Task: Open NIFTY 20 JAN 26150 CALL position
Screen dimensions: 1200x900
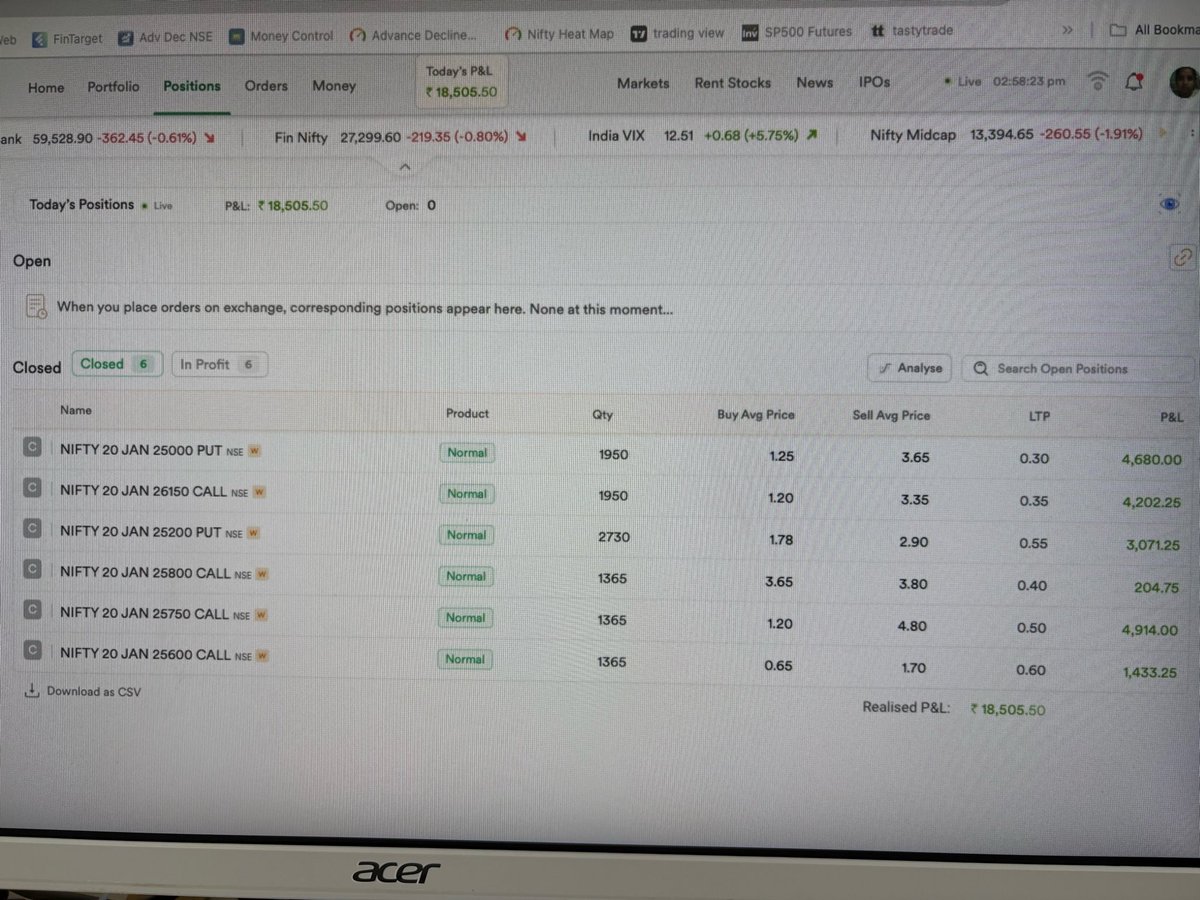Action: (143, 492)
